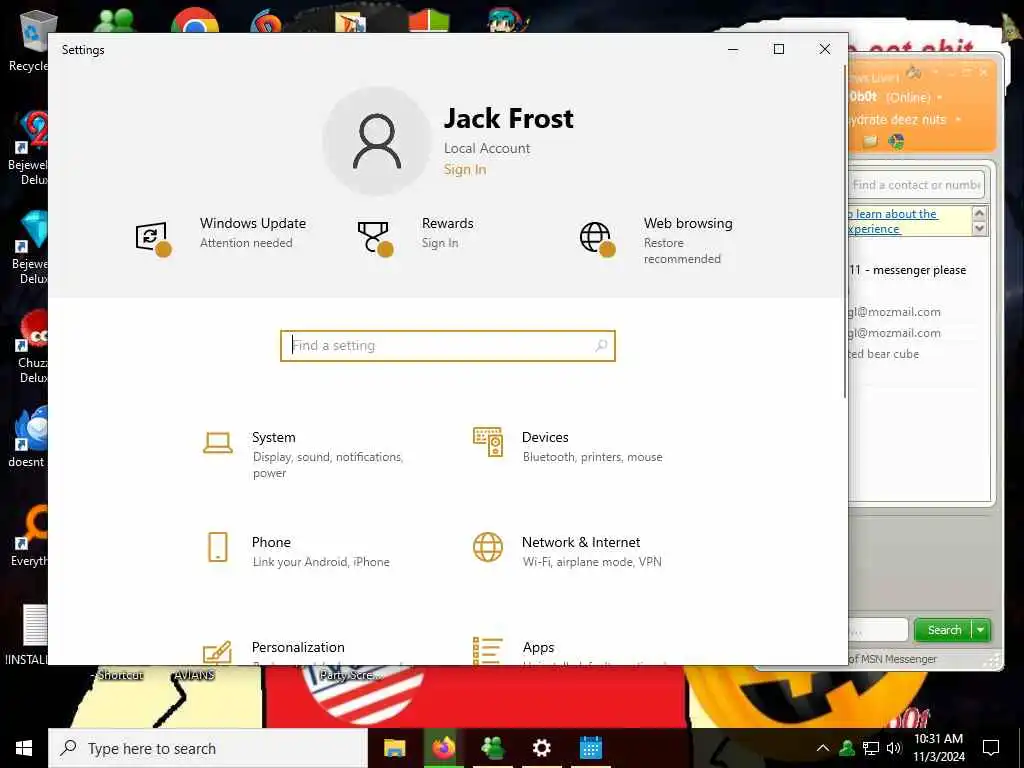Click the Jack Frost profile avatar
This screenshot has width=1024, height=768.
click(377, 141)
